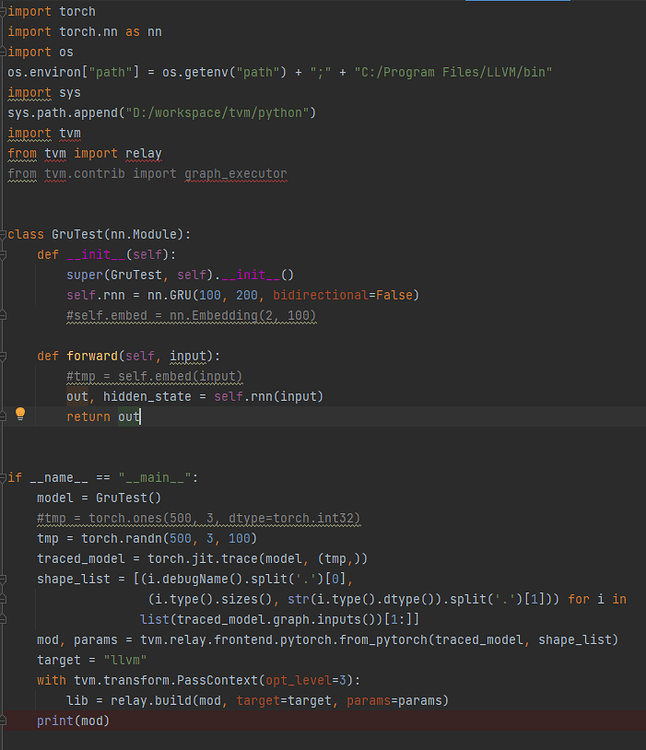Click the commented-out nn.Embedding line
The image size is (646, 750).
pyautogui.click(x=188, y=316)
